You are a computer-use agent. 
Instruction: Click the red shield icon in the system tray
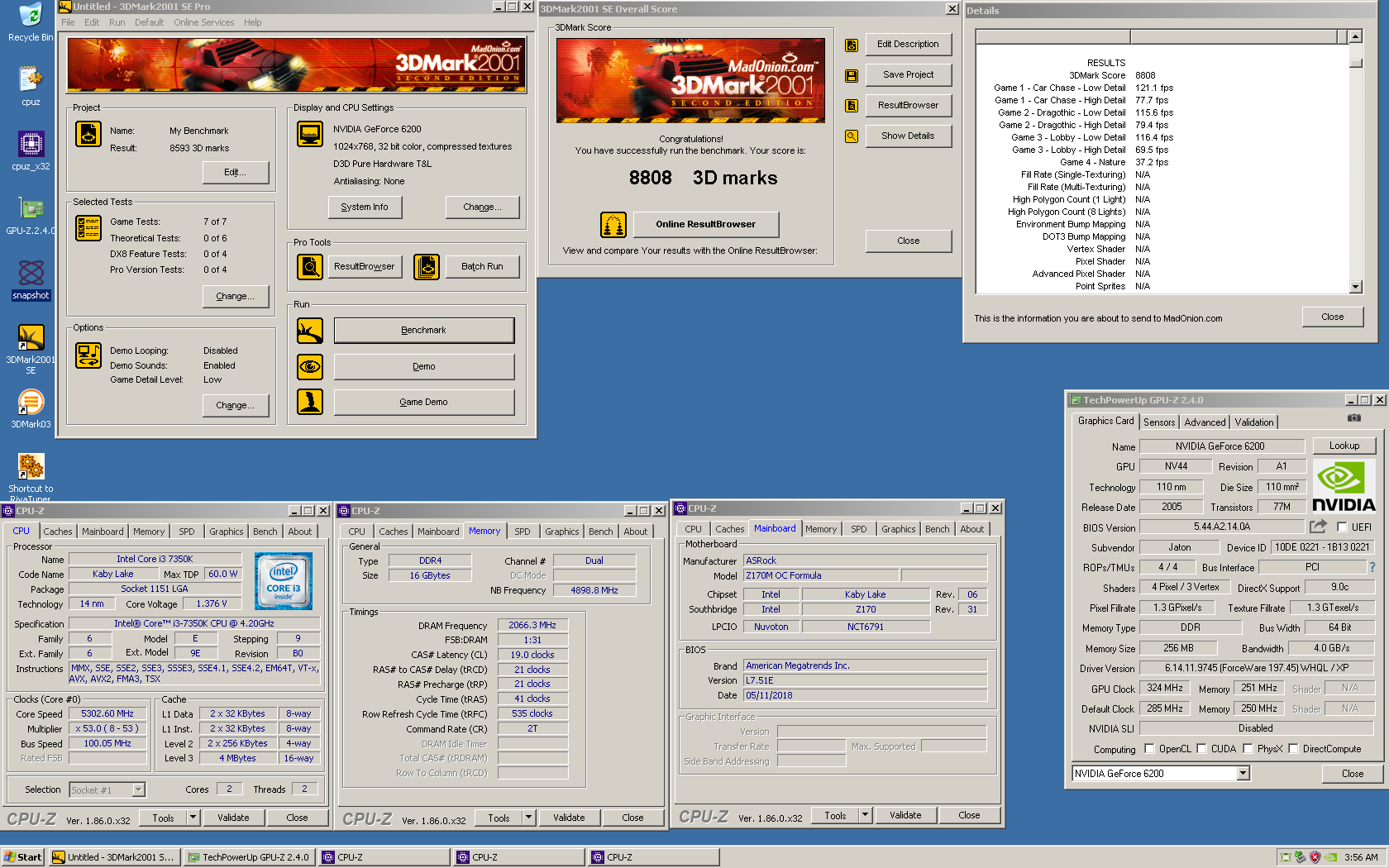tap(1315, 857)
